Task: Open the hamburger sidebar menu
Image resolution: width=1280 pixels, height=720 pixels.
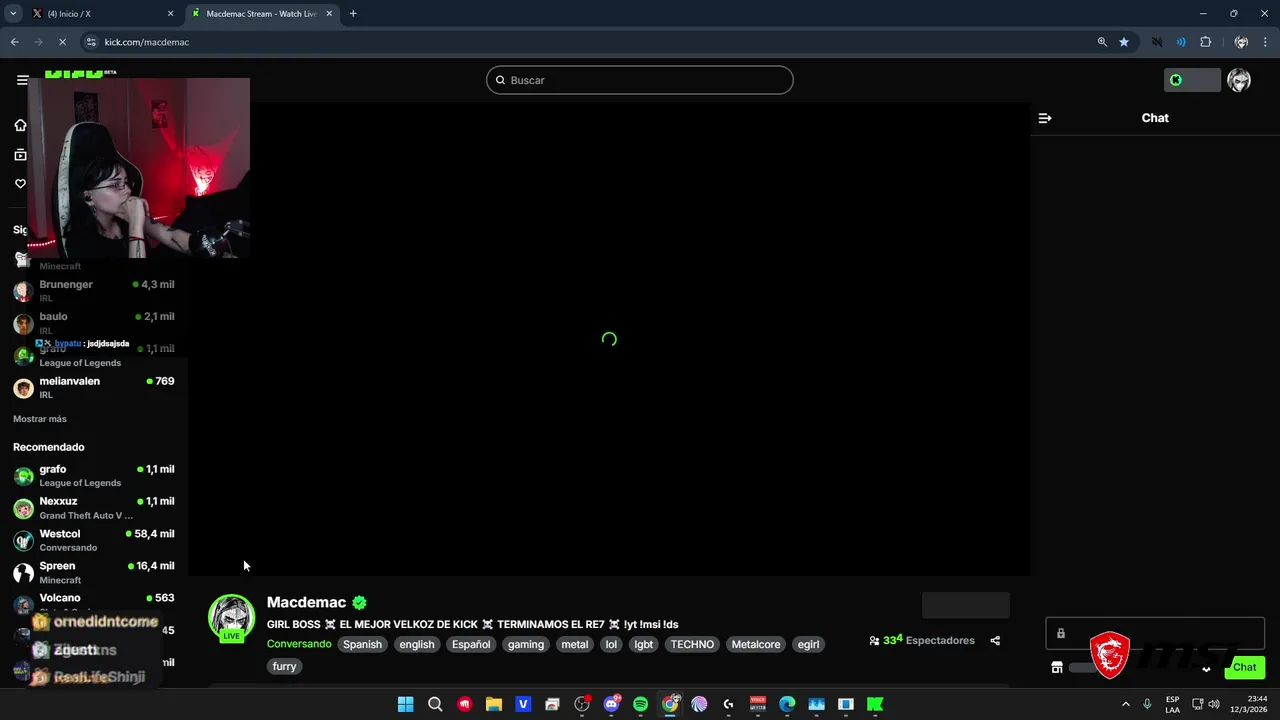Action: click(x=22, y=80)
